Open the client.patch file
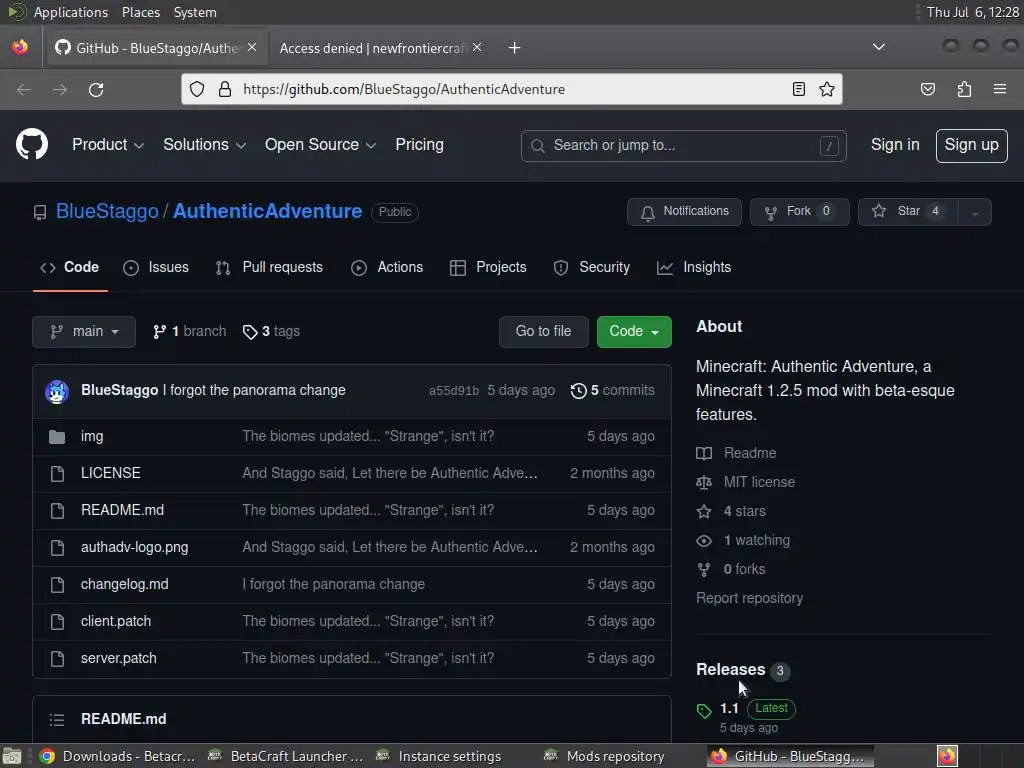 tap(116, 622)
